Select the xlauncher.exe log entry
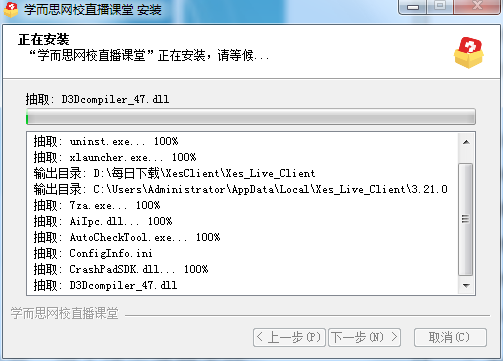Screen dimensions: 503x361 click(115, 157)
